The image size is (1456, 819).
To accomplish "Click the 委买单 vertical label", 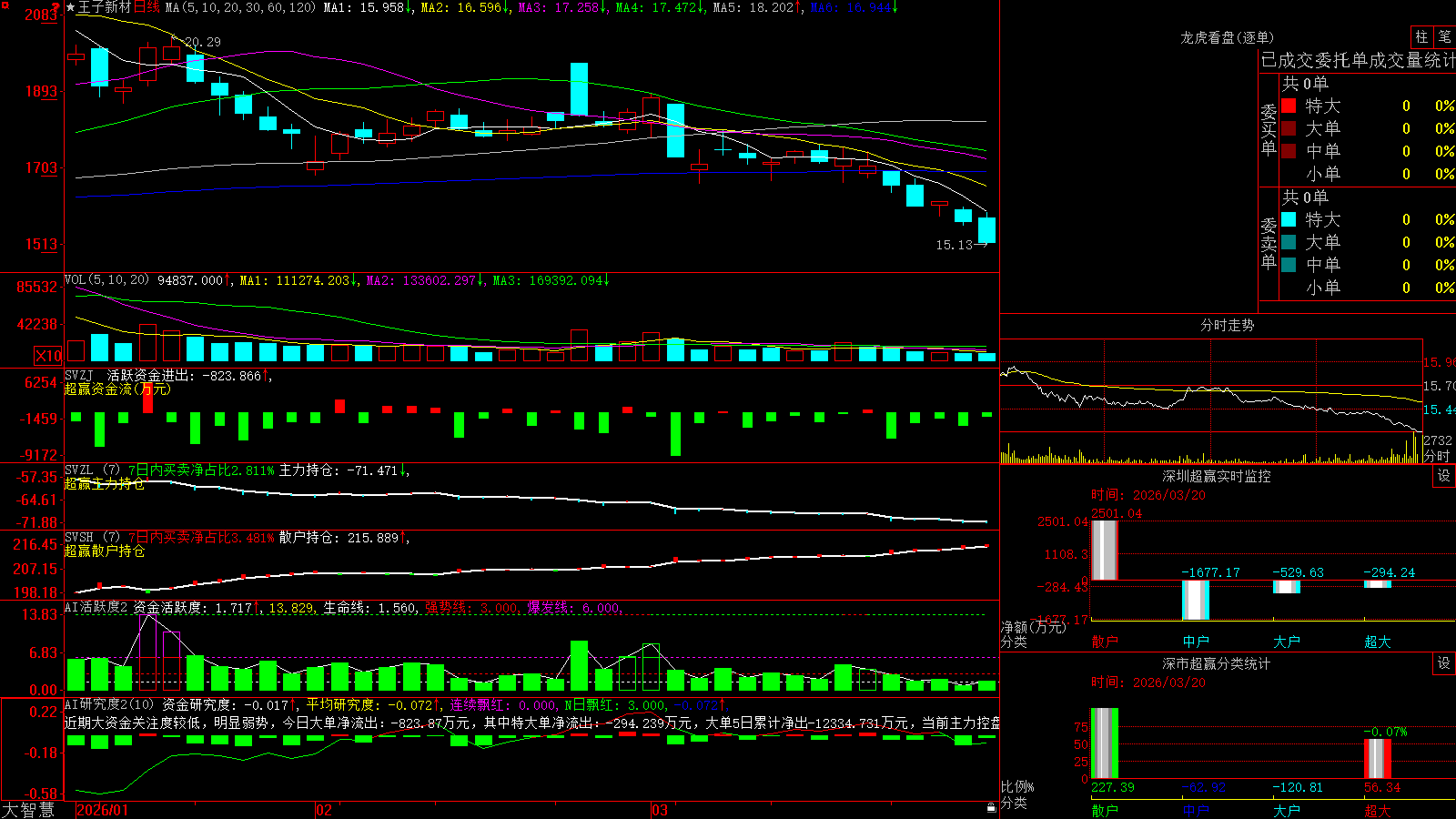I will pos(1269,130).
